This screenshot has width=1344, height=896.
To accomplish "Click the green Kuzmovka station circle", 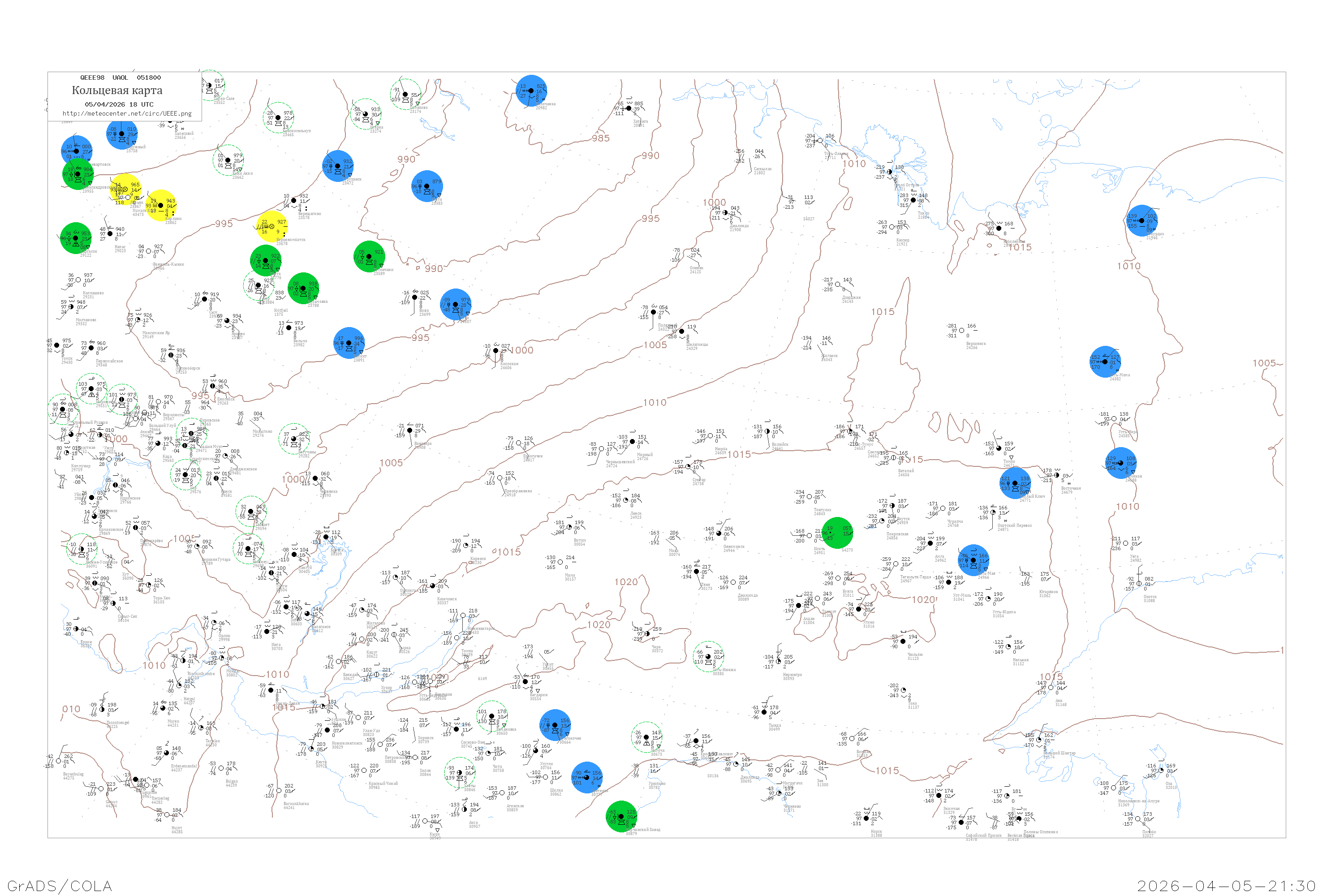I will [303, 289].
